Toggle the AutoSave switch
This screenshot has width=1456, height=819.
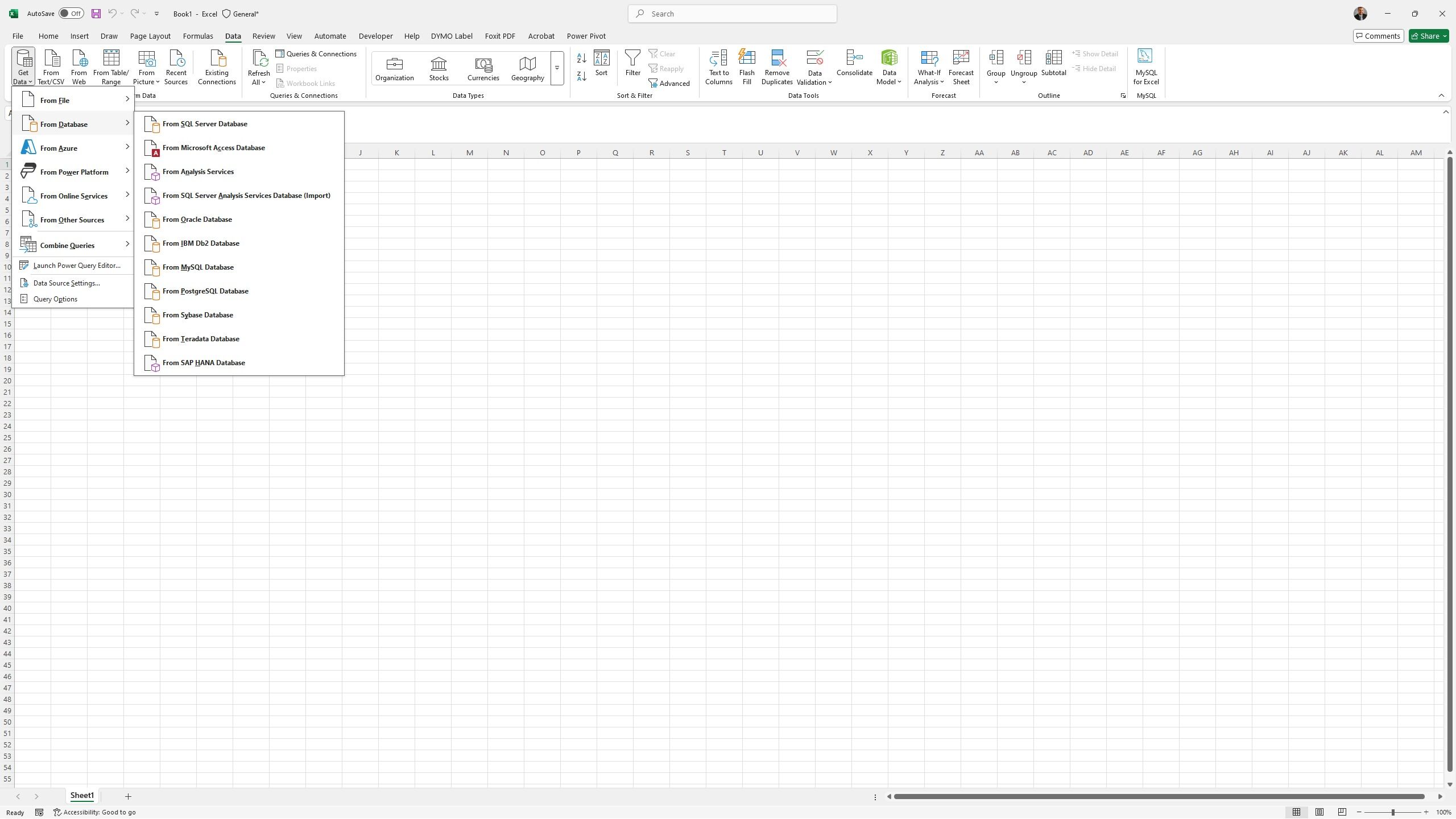pos(72,14)
